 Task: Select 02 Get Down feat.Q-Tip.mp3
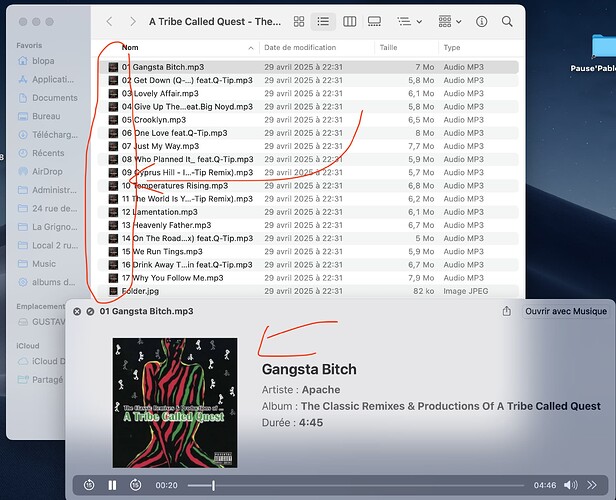click(308, 81)
